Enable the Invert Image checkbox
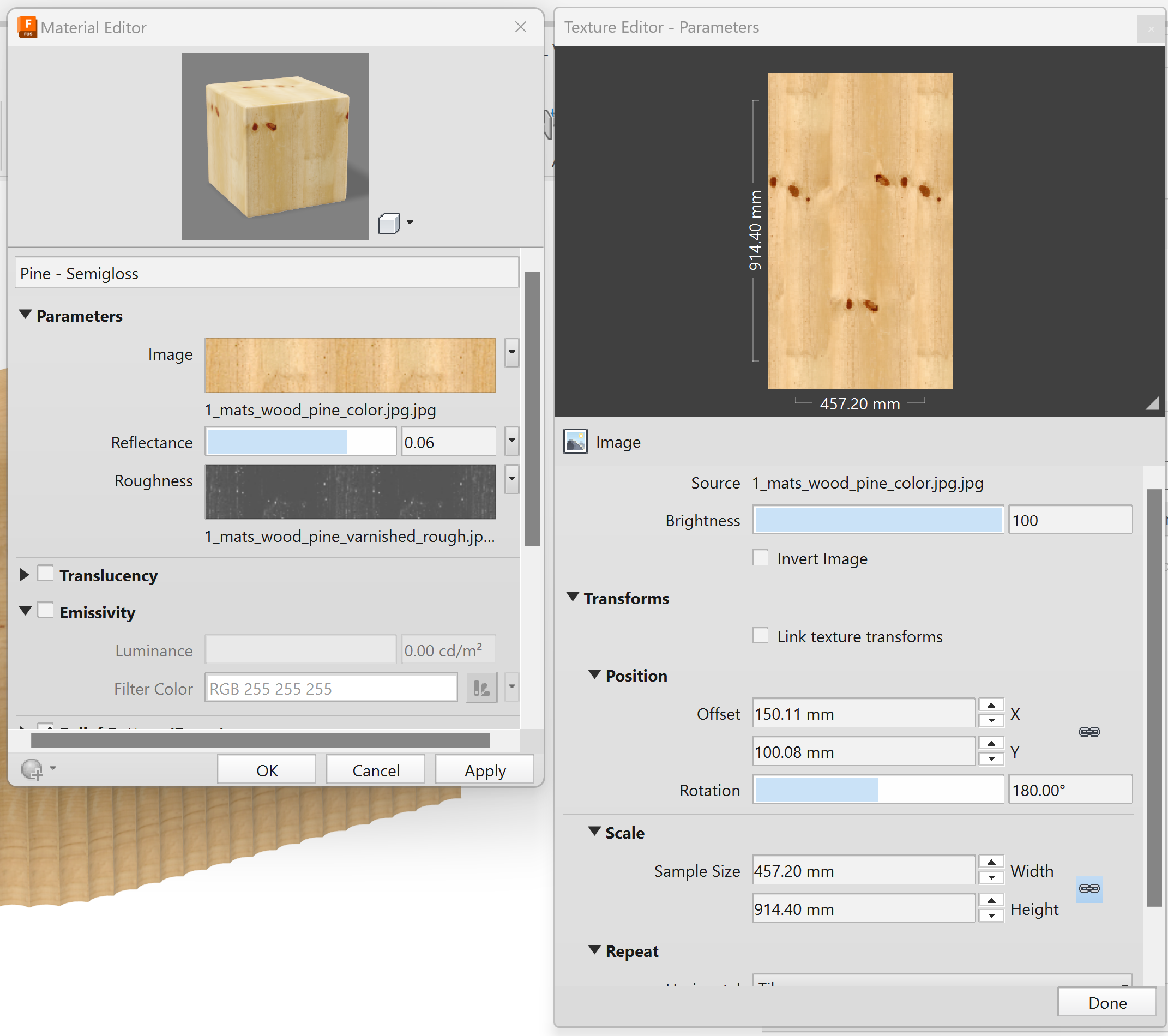This screenshot has height=1036, width=1168. pos(760,558)
